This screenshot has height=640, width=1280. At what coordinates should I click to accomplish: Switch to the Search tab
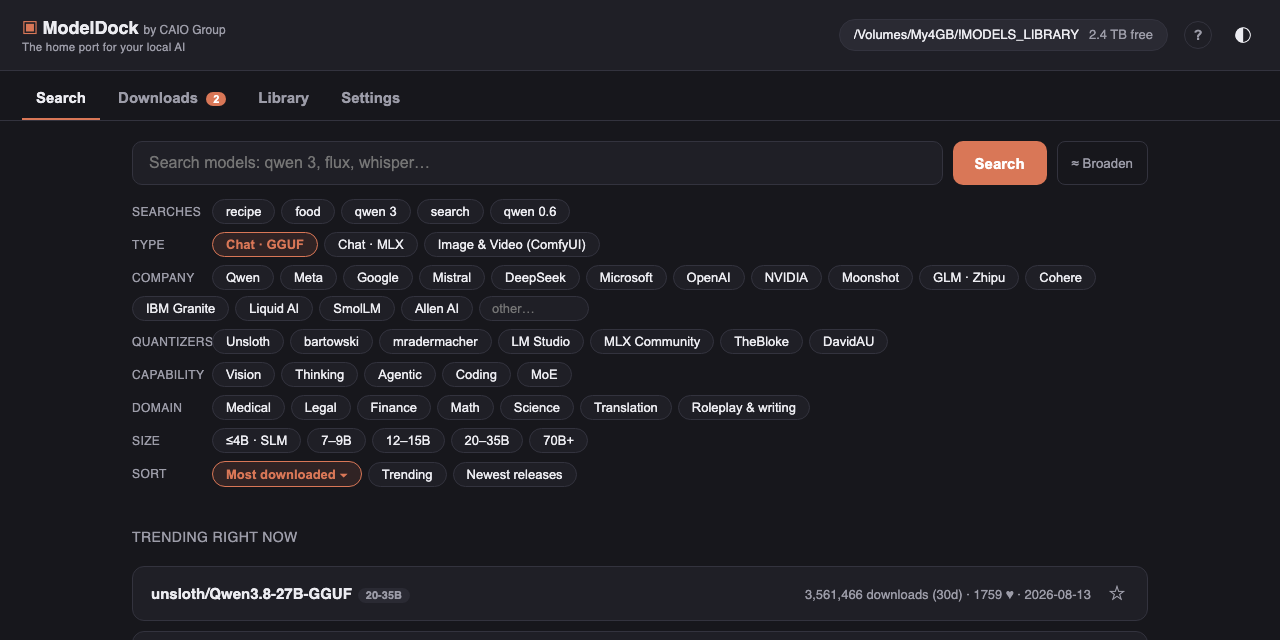tap(61, 98)
